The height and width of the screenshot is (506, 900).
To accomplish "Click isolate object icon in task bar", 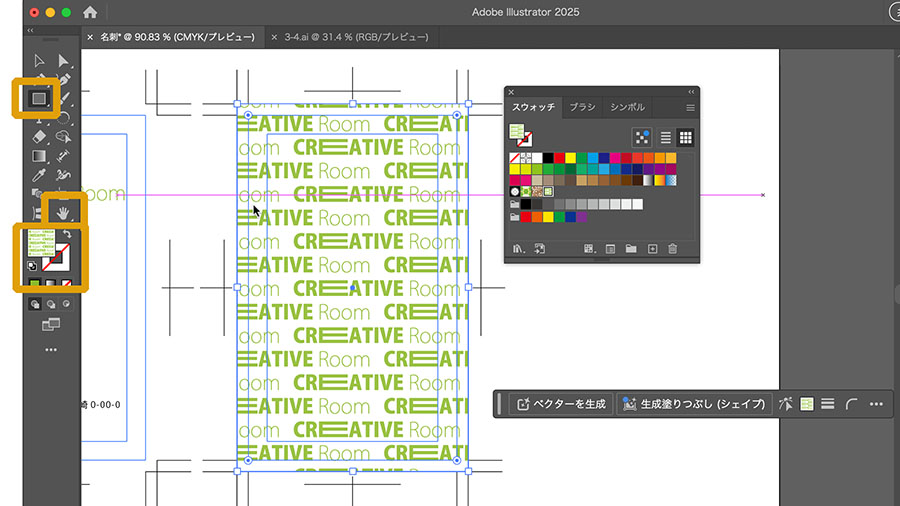I will pos(785,404).
